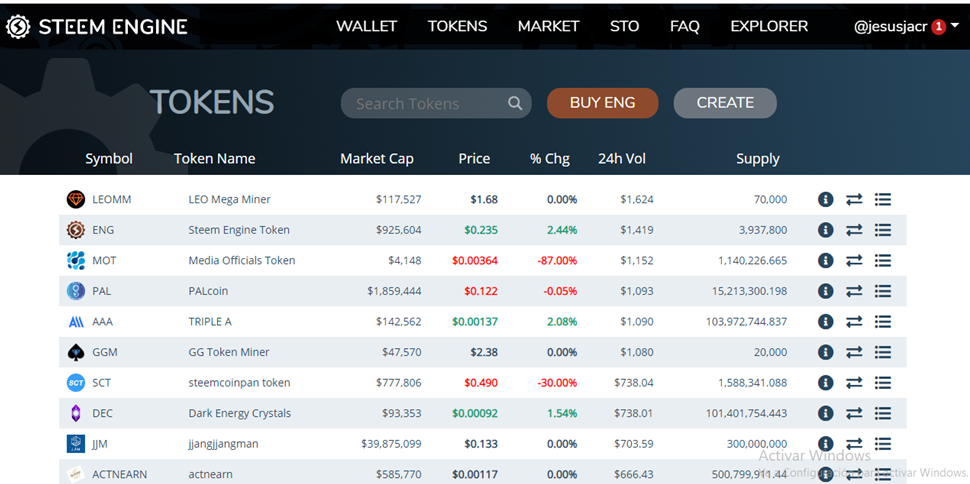Select the 'jjangjjangman' token name
970x484 pixels.
coord(223,444)
